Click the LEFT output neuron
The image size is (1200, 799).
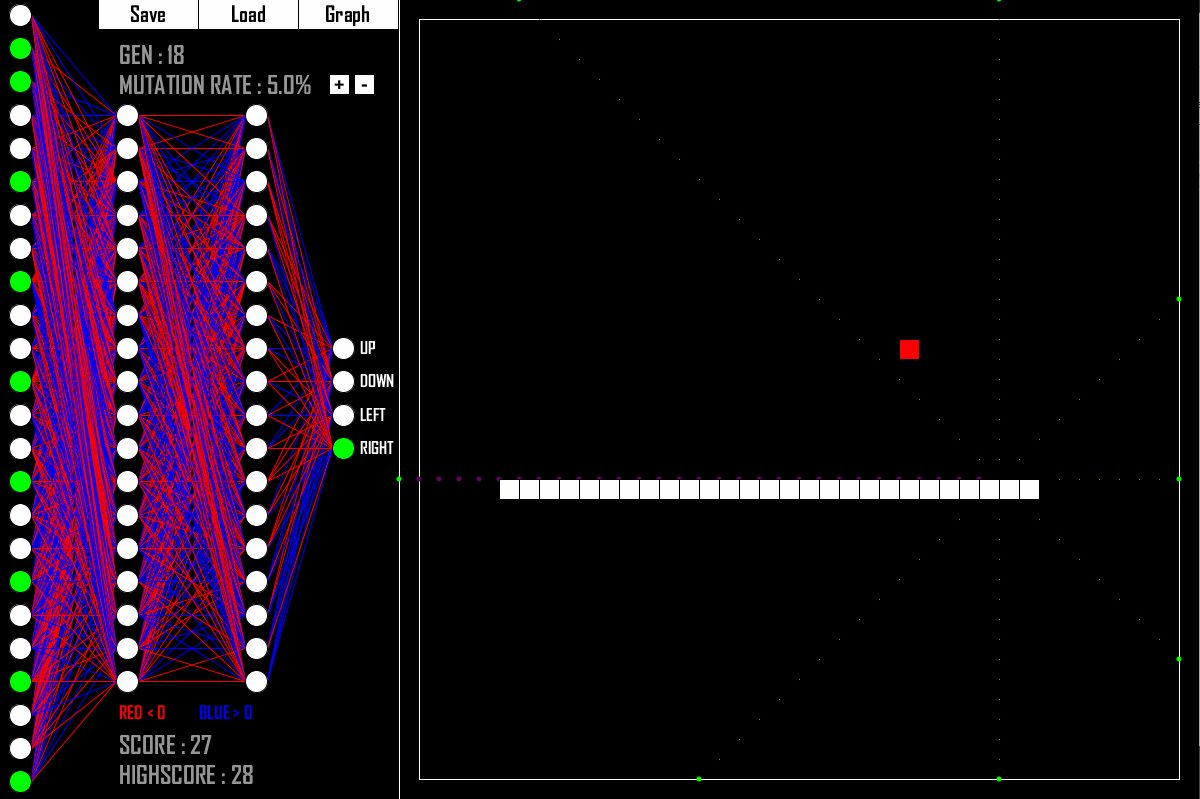[x=345, y=414]
